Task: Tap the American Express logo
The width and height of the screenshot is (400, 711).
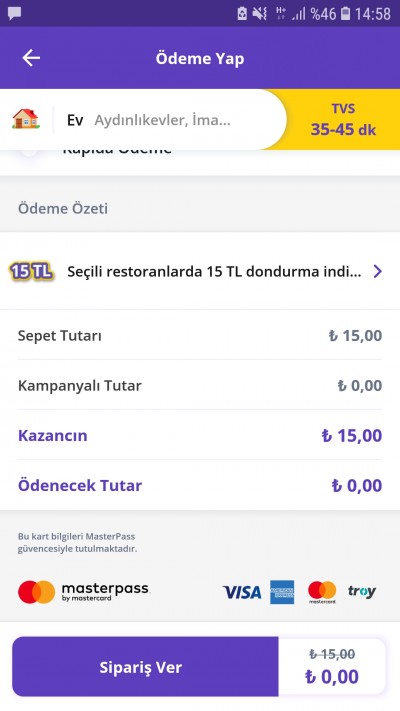Action: (x=282, y=592)
